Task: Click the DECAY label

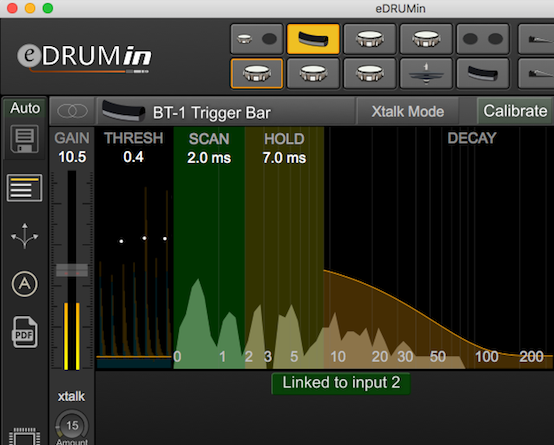Action: click(x=472, y=138)
